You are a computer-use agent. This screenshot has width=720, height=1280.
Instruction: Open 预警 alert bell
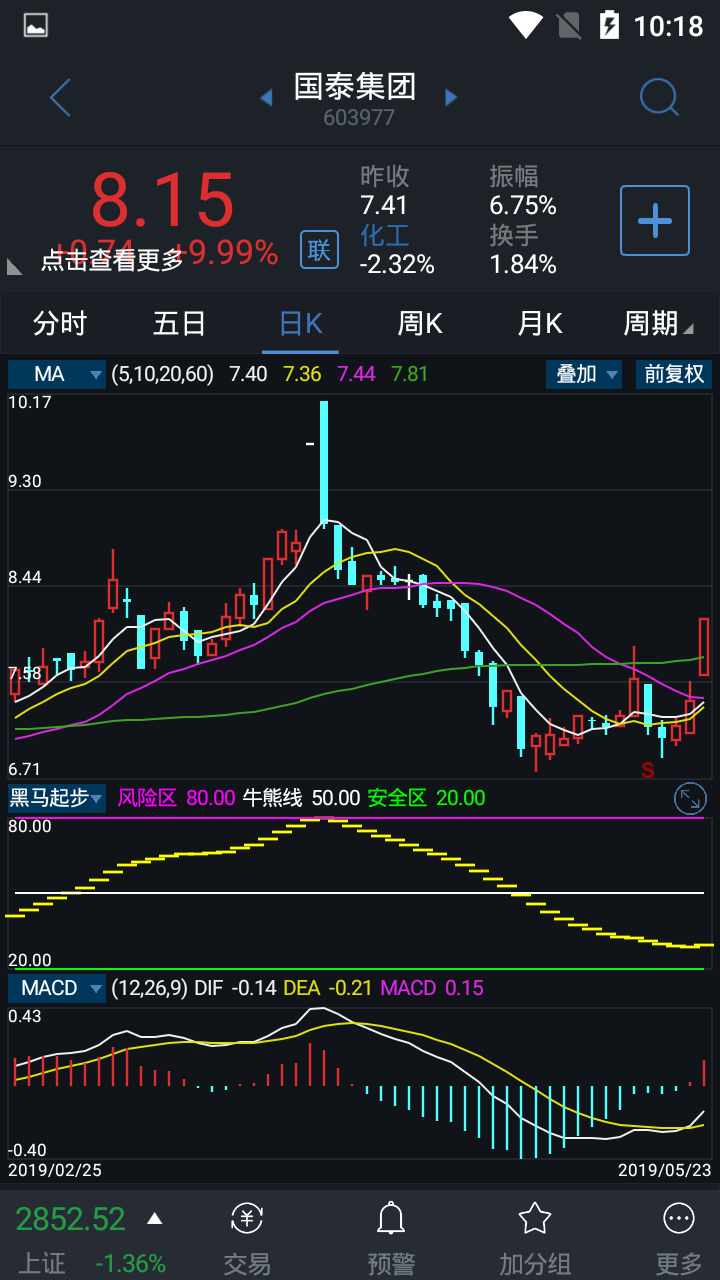[391, 1240]
